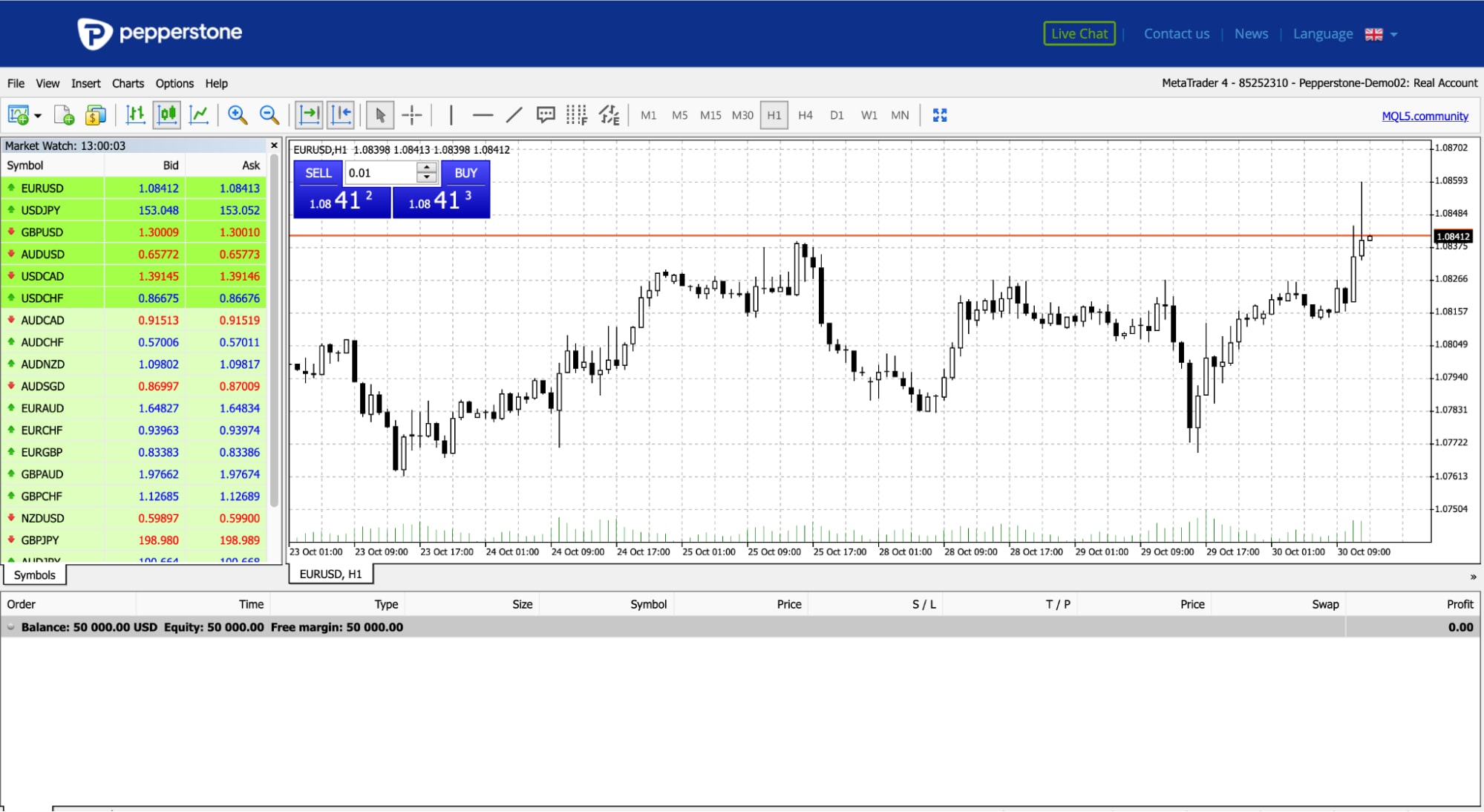Viewport: 1484px width, 812px height.
Task: Expand the Language dropdown
Action: click(x=1345, y=34)
